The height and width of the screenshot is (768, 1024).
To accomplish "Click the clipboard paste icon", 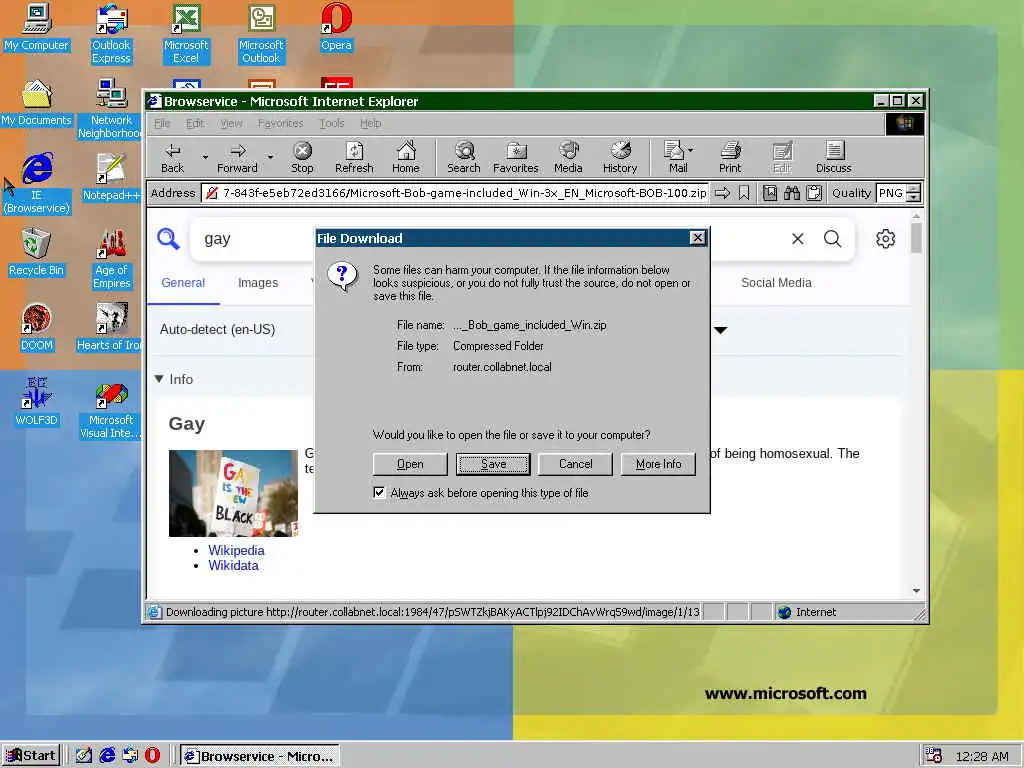I will tap(814, 193).
